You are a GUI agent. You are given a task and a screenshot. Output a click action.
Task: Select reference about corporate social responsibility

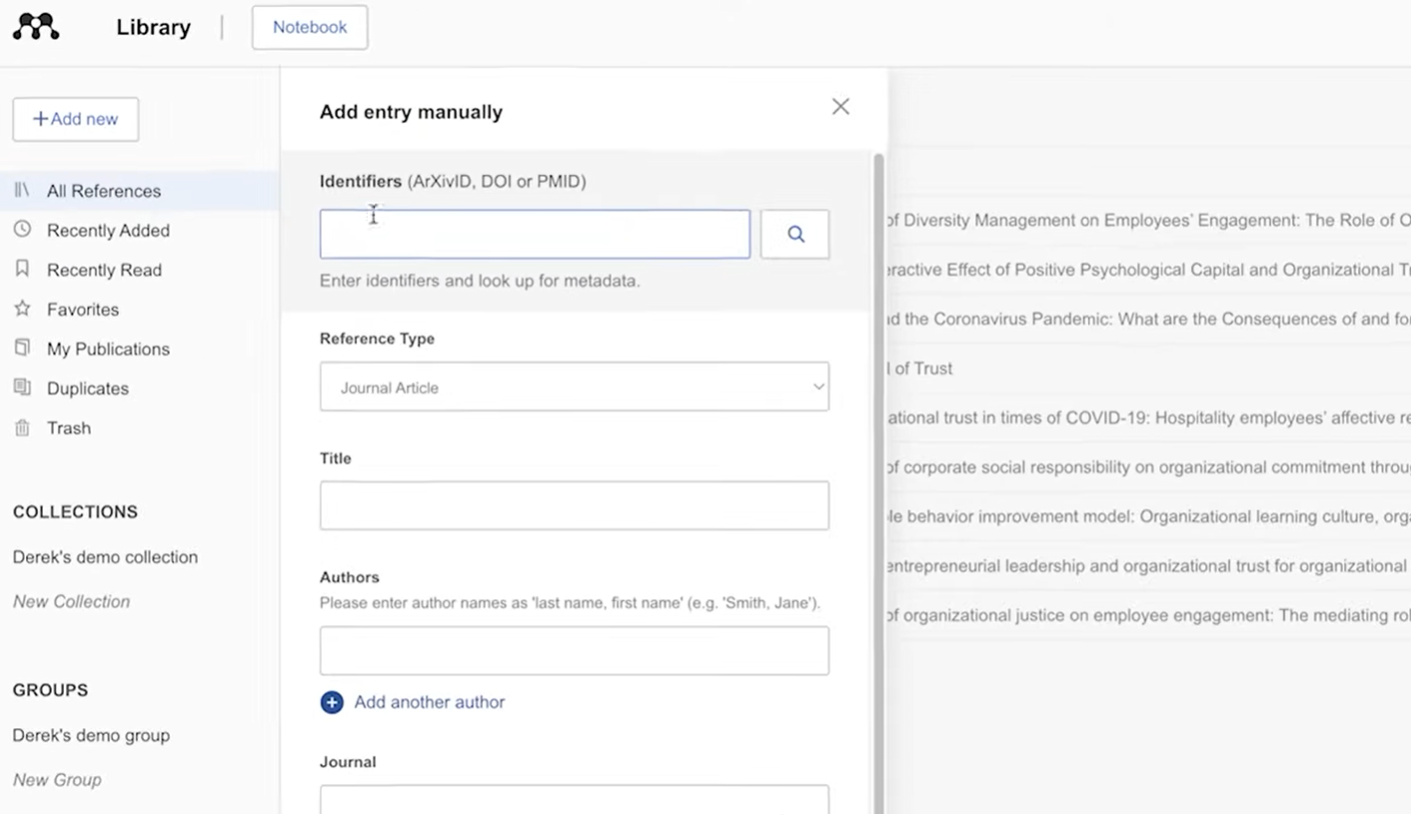(1148, 467)
